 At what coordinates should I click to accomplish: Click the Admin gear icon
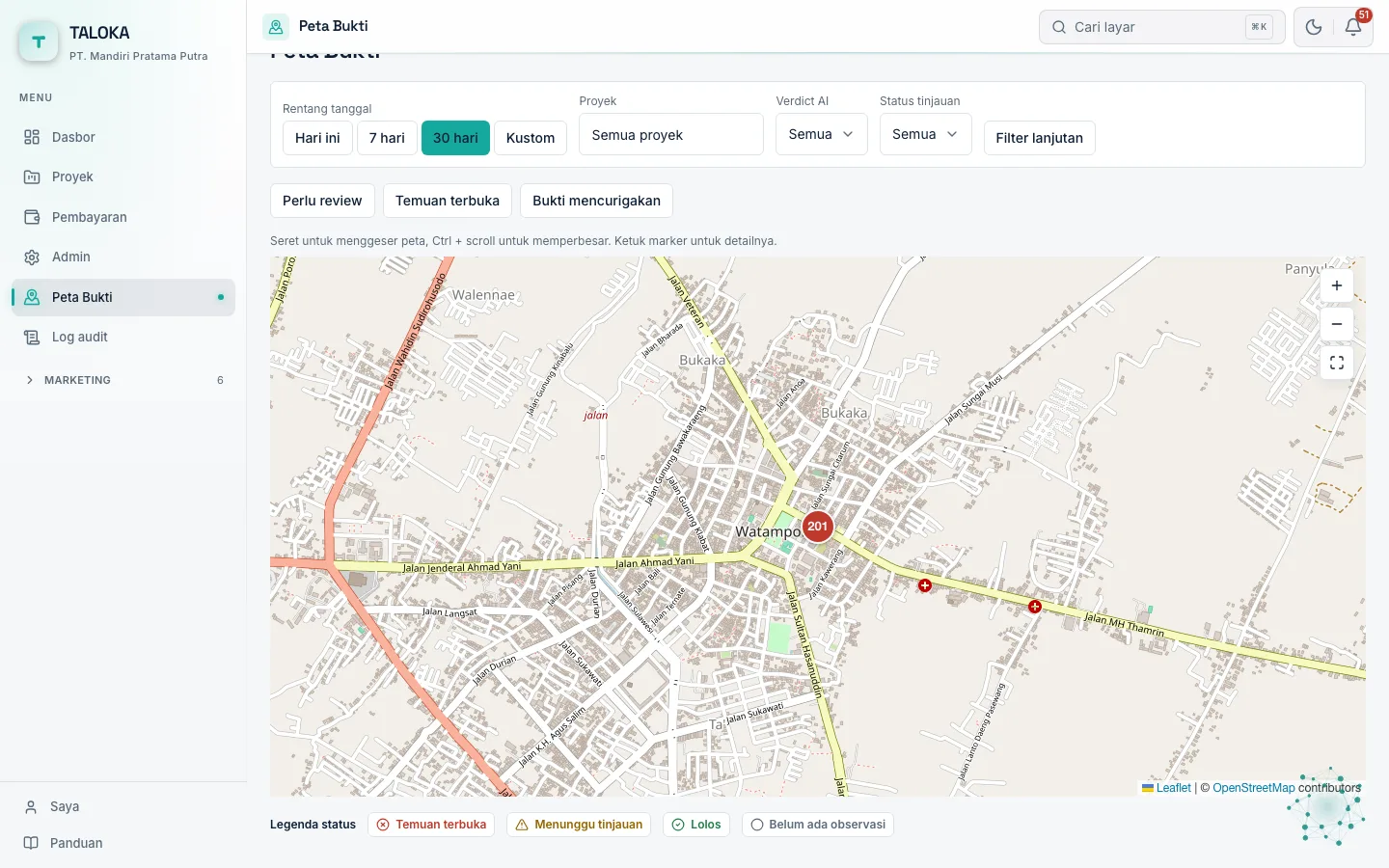point(32,257)
